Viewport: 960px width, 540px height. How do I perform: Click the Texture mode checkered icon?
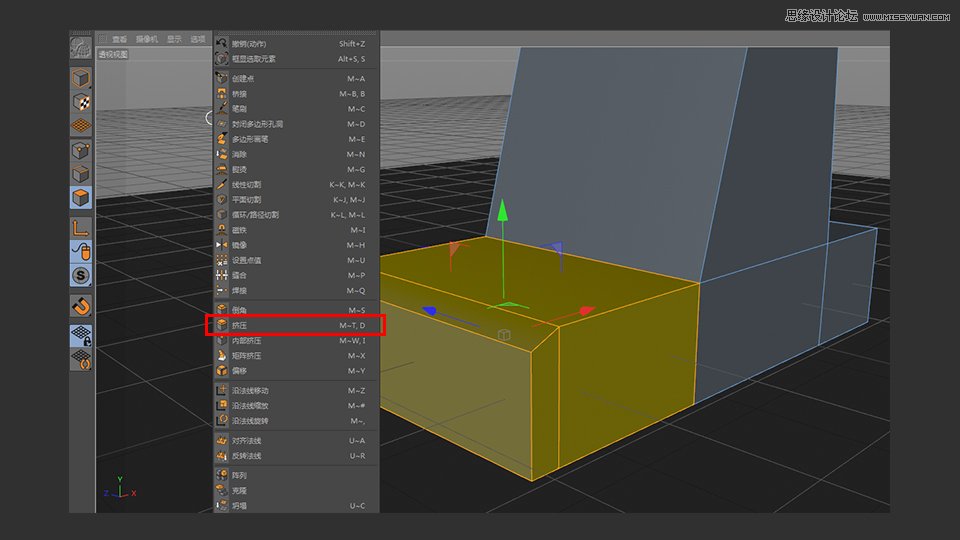tap(82, 102)
